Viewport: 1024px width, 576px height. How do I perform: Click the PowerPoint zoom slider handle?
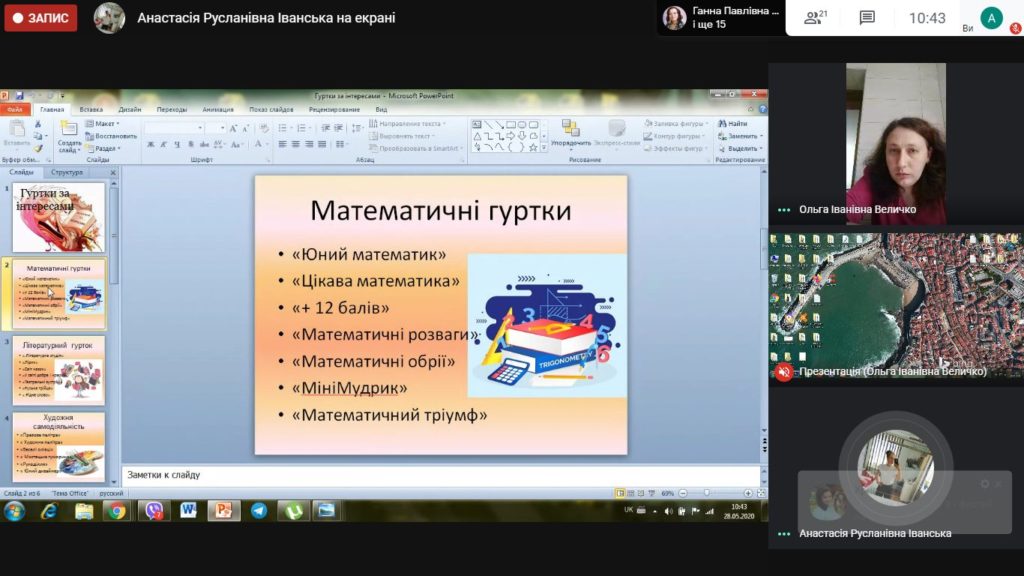click(707, 494)
